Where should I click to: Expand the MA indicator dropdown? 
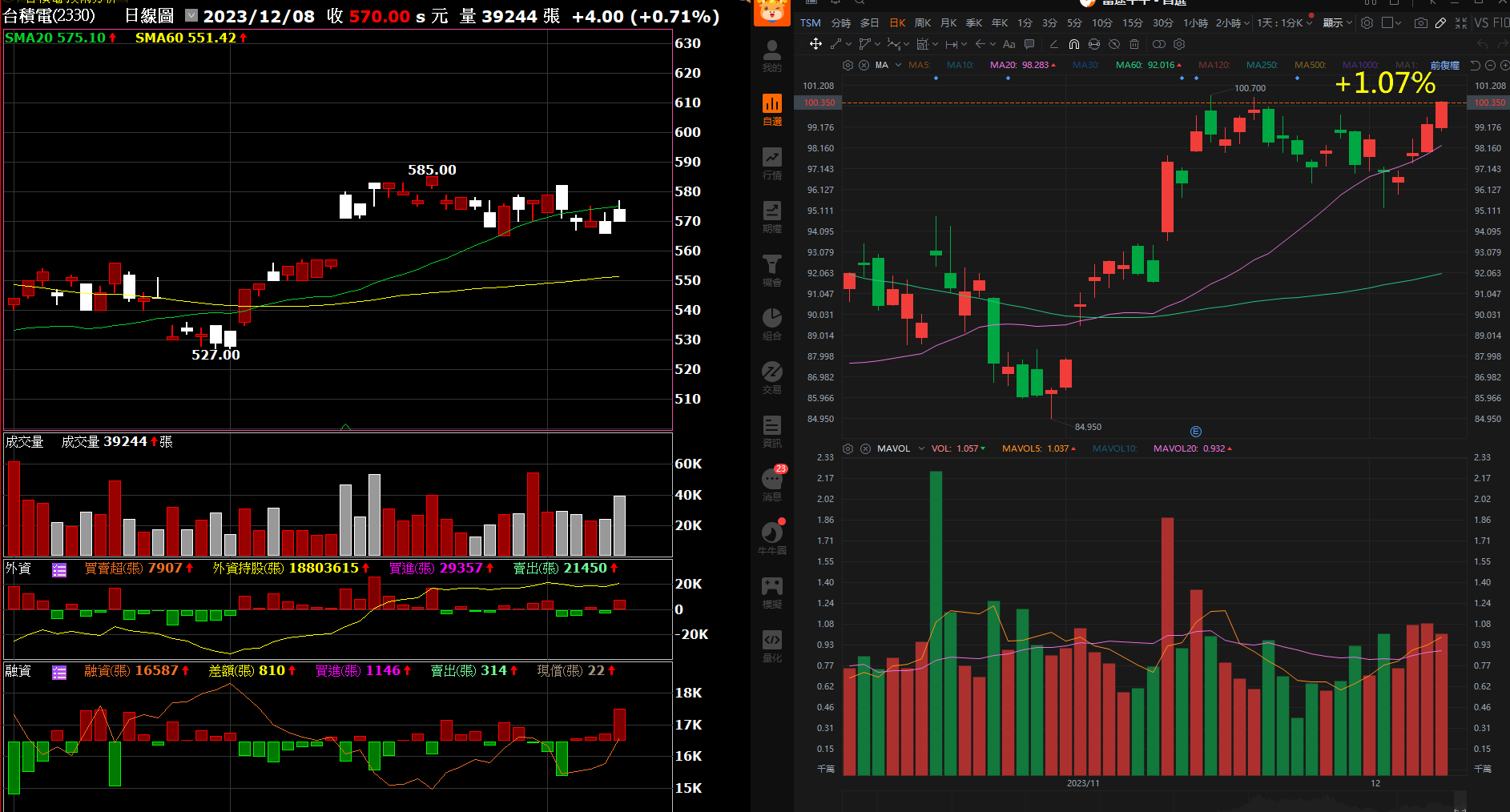tap(898, 65)
